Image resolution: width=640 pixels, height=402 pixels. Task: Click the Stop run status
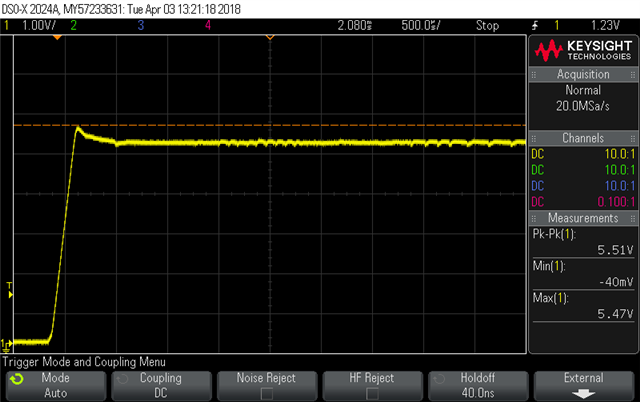[x=487, y=25]
